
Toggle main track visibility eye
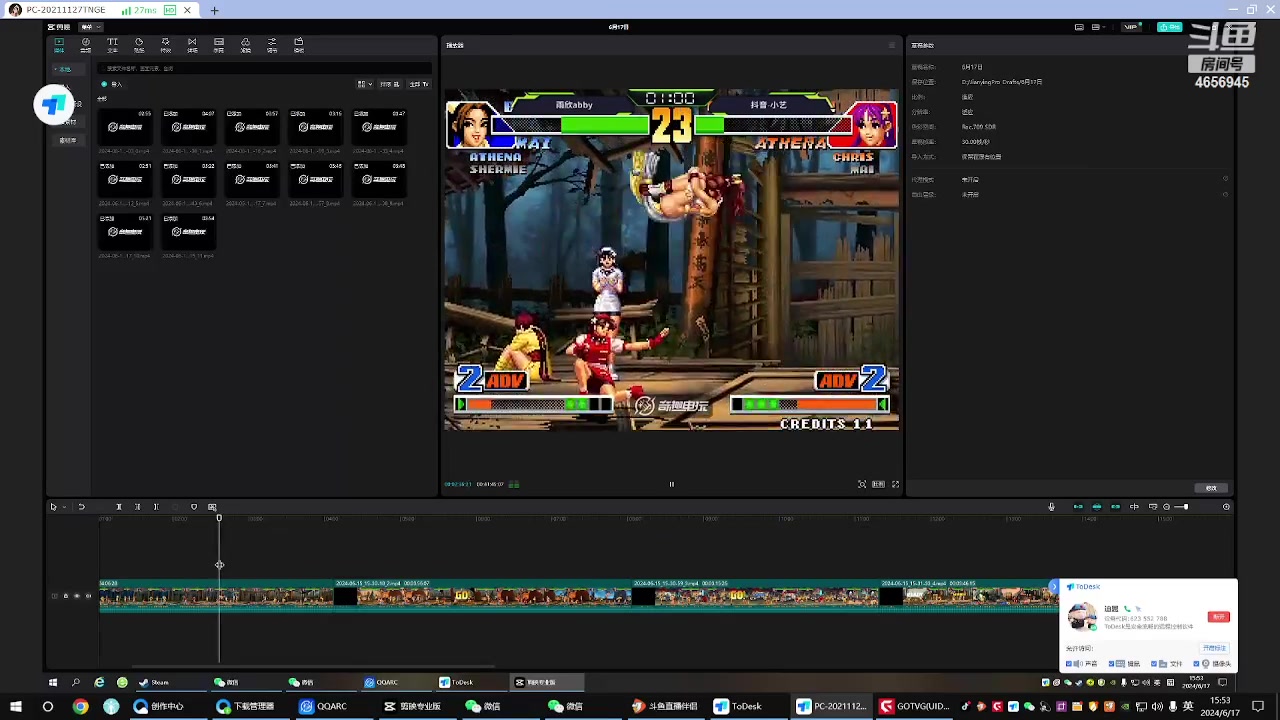77,596
